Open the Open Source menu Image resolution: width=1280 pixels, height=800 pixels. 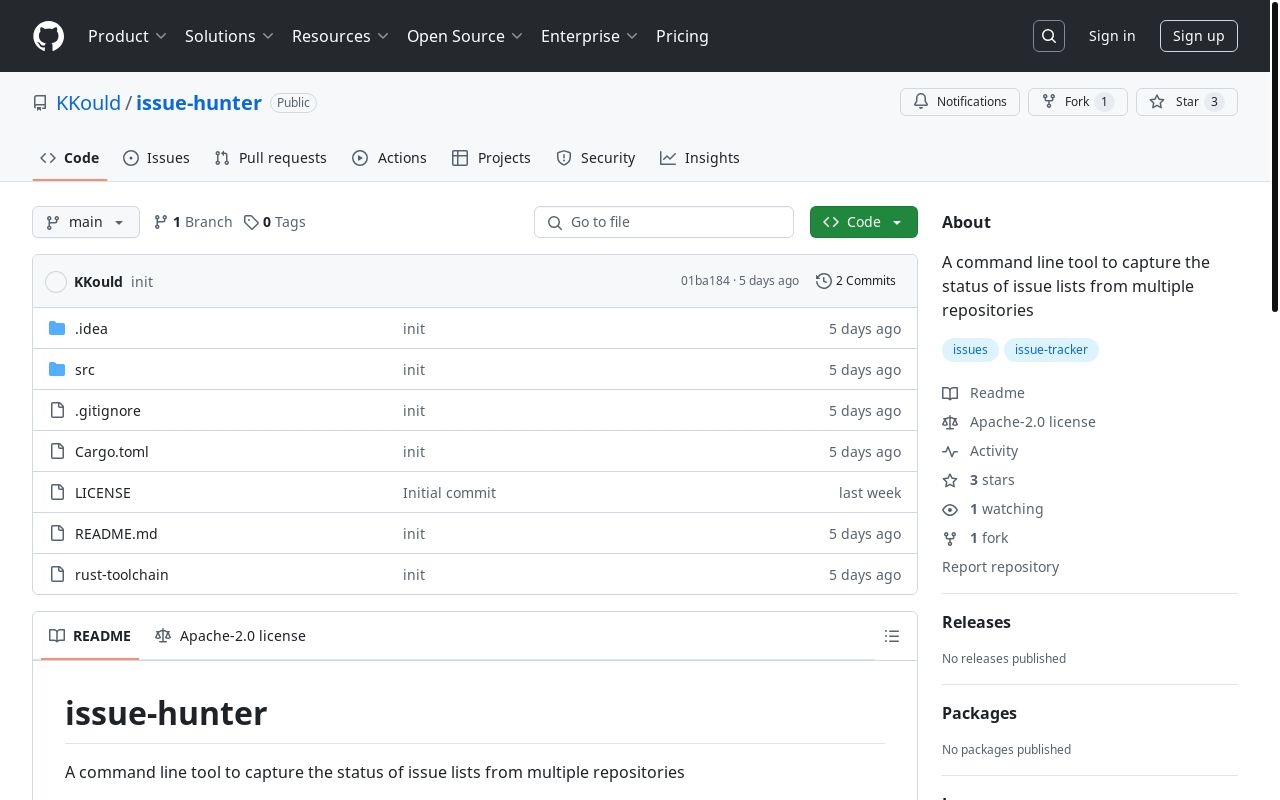coord(464,36)
